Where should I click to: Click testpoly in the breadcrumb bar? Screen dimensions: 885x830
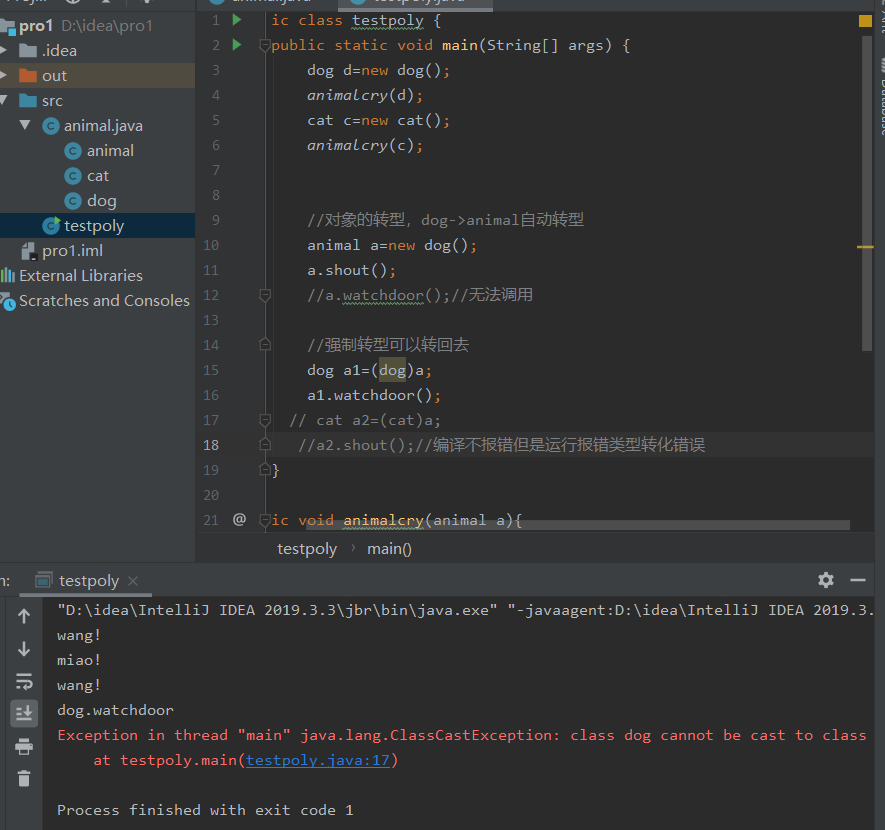pos(306,548)
